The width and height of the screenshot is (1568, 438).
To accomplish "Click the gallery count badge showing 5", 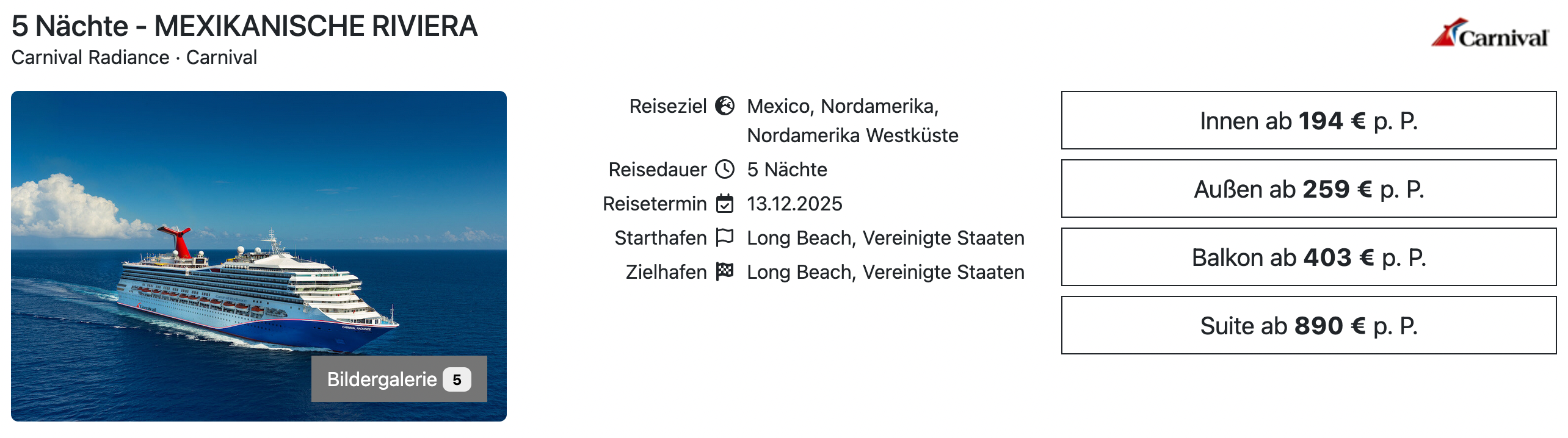I will tap(457, 379).
